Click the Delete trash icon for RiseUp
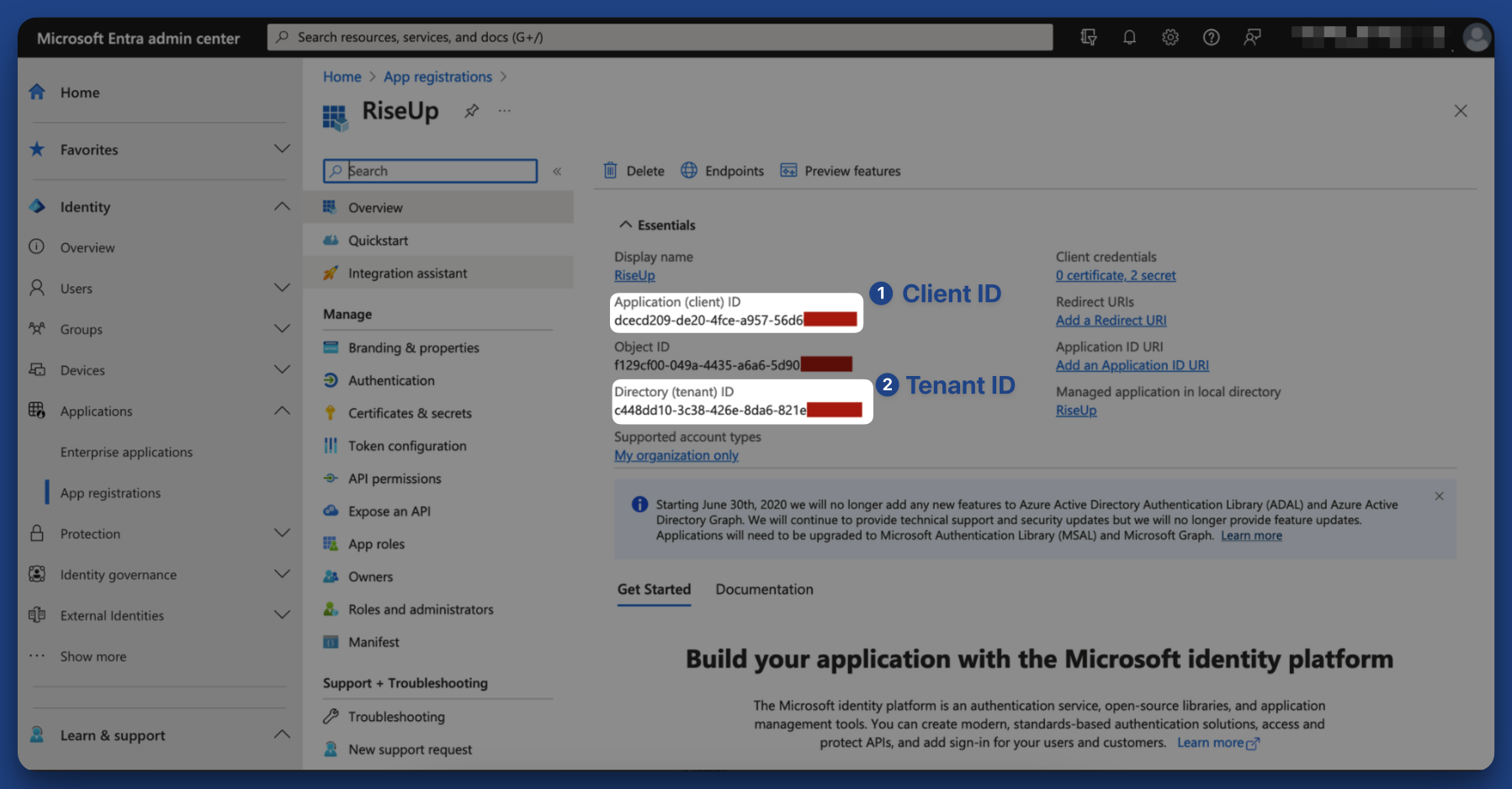Screen dimensions: 1512x789 pyautogui.click(x=611, y=170)
